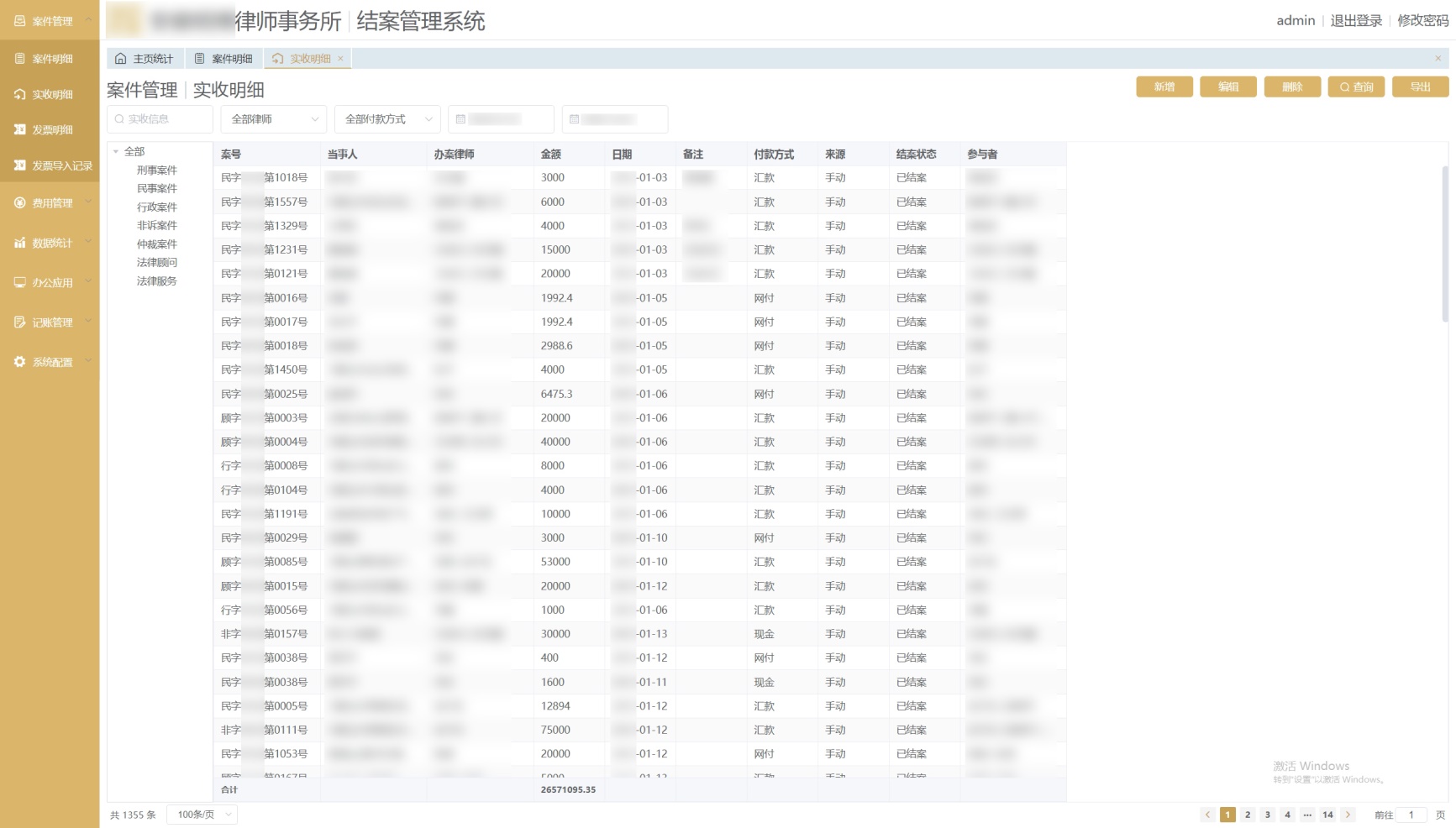Viewport: 1456px width, 828px height.
Task: Switch to 案件明细 tab
Action: (223, 59)
